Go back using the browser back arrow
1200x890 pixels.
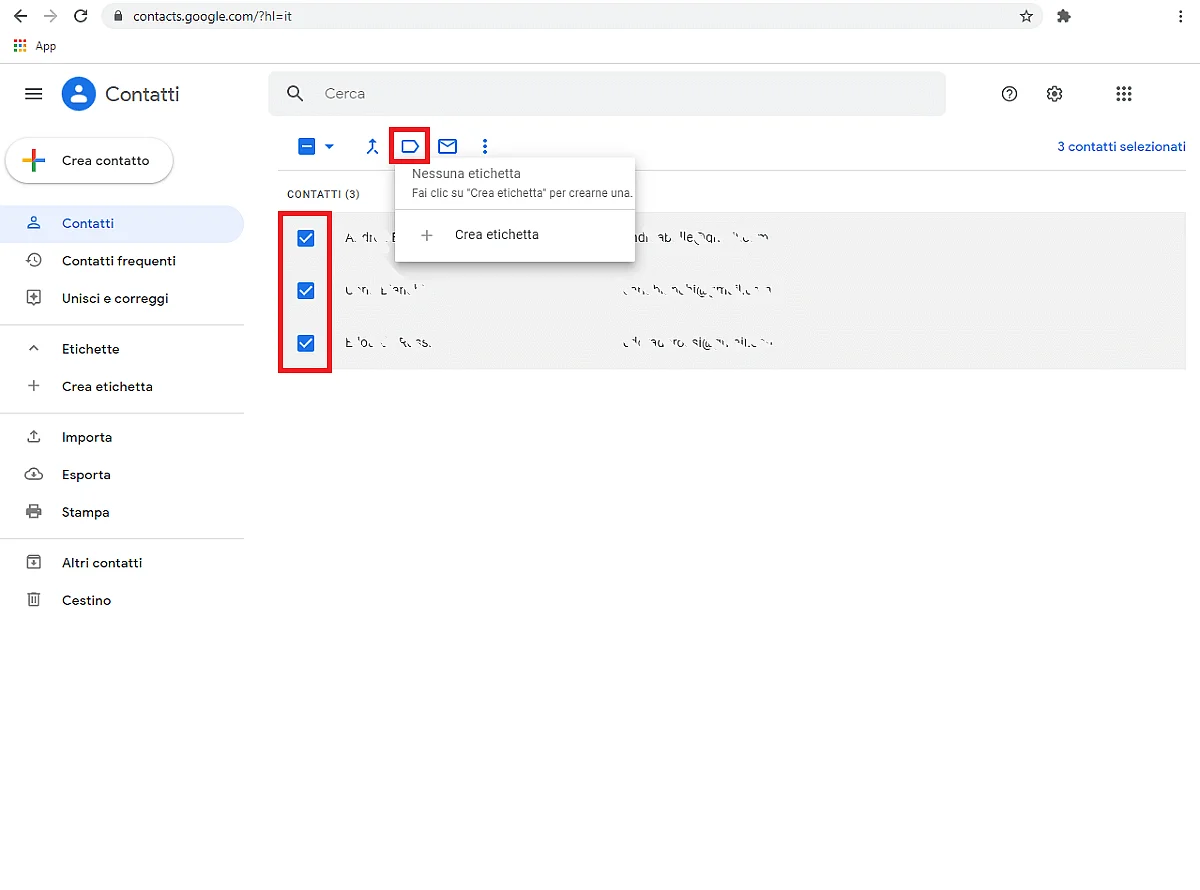pyautogui.click(x=20, y=16)
